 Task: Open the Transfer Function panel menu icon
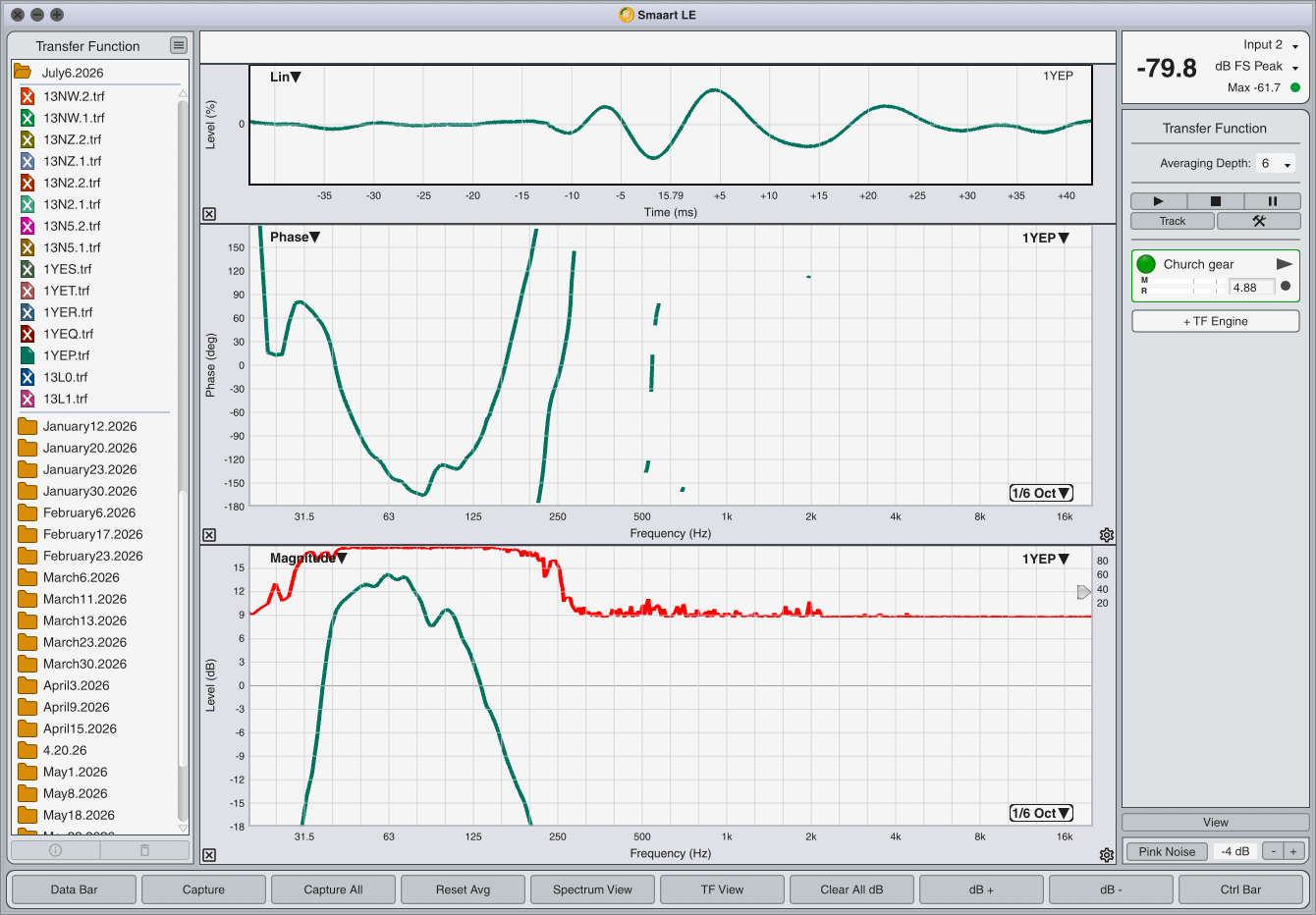[x=178, y=45]
